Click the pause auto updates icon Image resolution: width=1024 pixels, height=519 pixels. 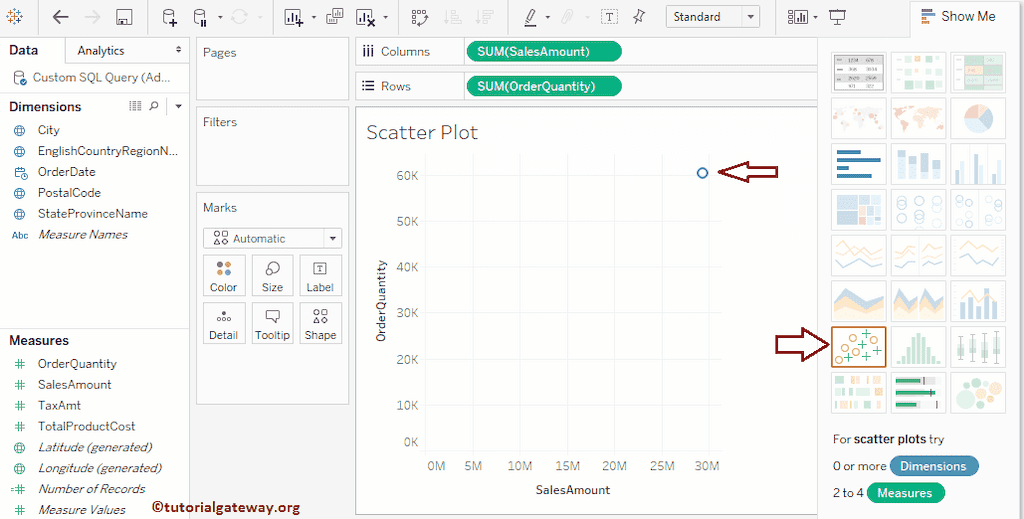pos(201,18)
